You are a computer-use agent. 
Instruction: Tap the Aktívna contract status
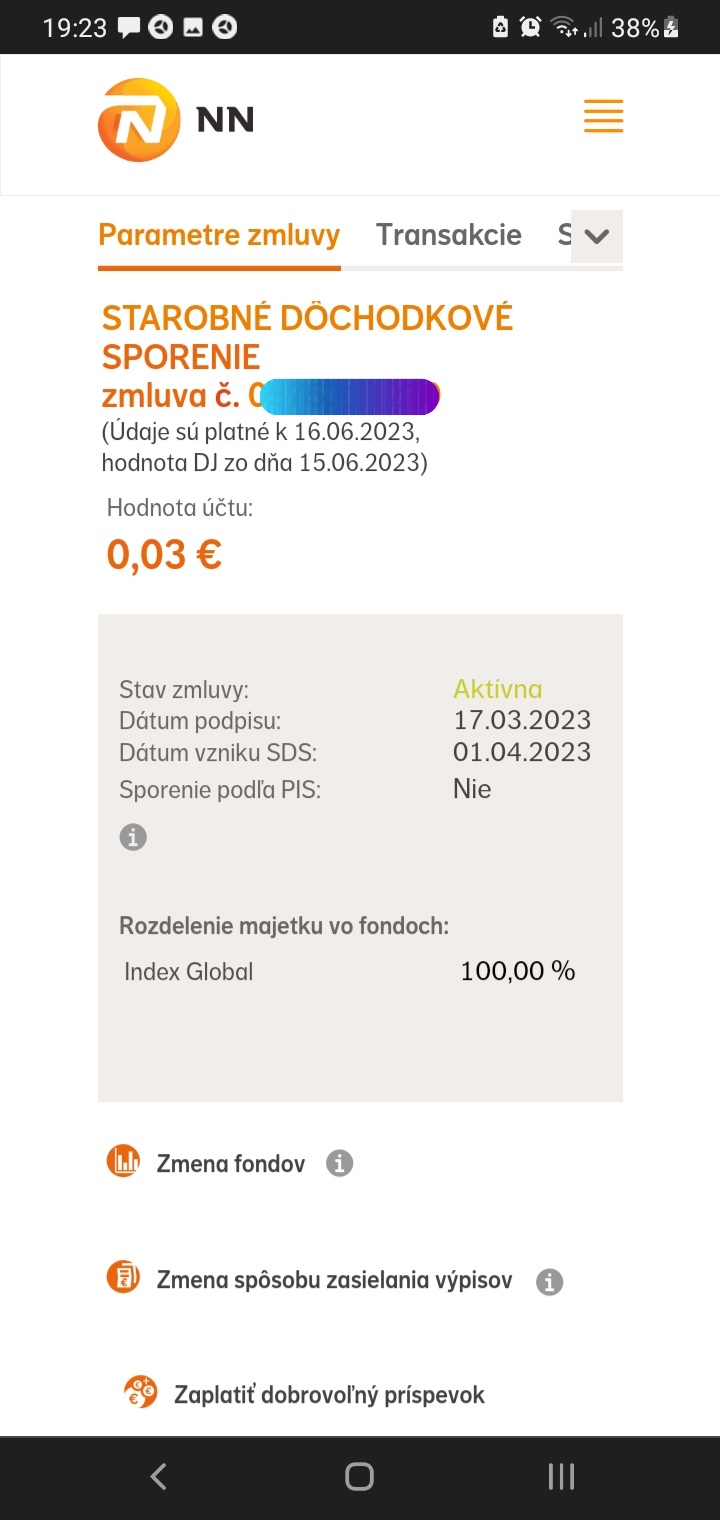click(x=497, y=689)
